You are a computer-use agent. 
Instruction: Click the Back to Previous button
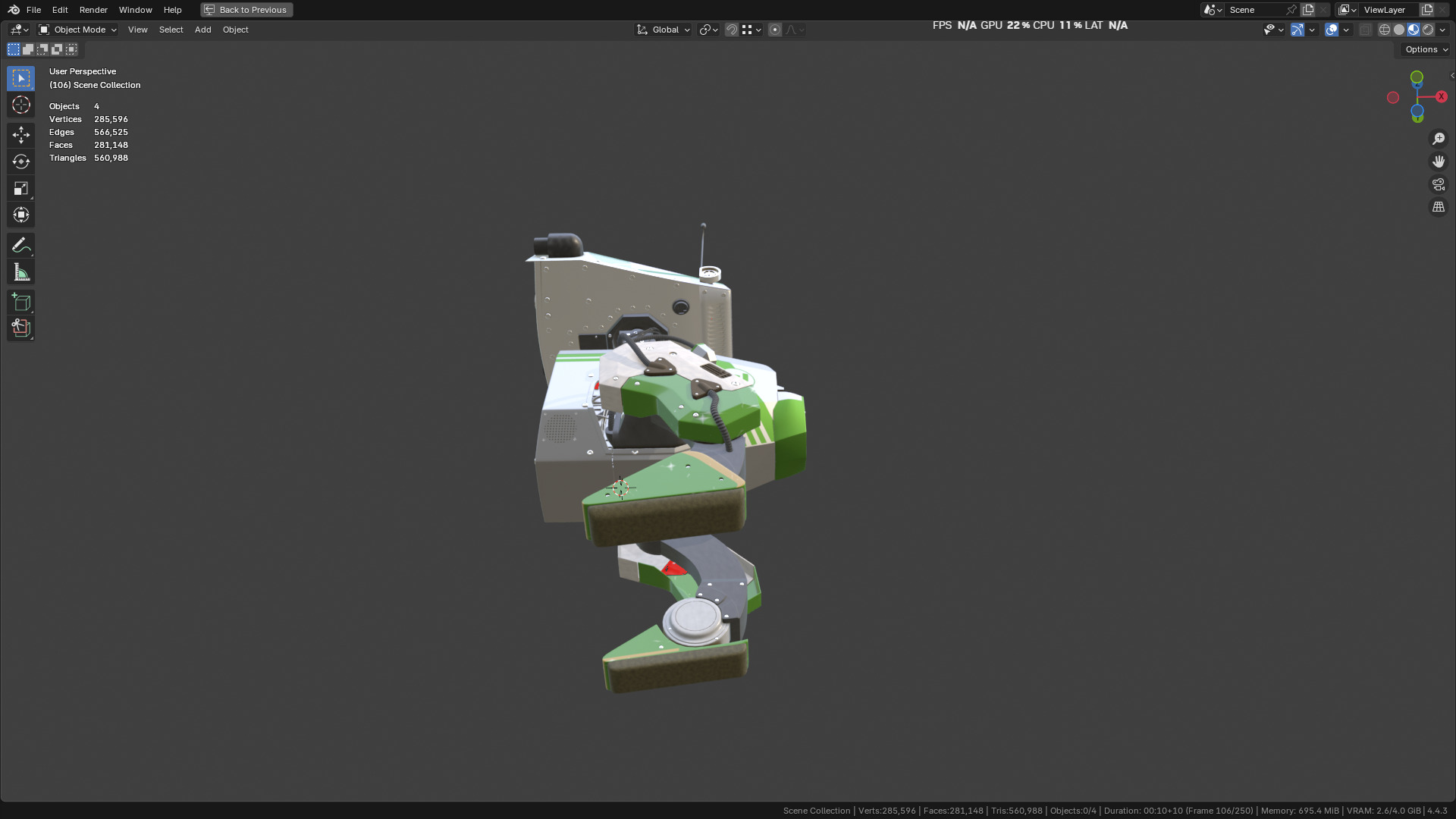(246, 10)
